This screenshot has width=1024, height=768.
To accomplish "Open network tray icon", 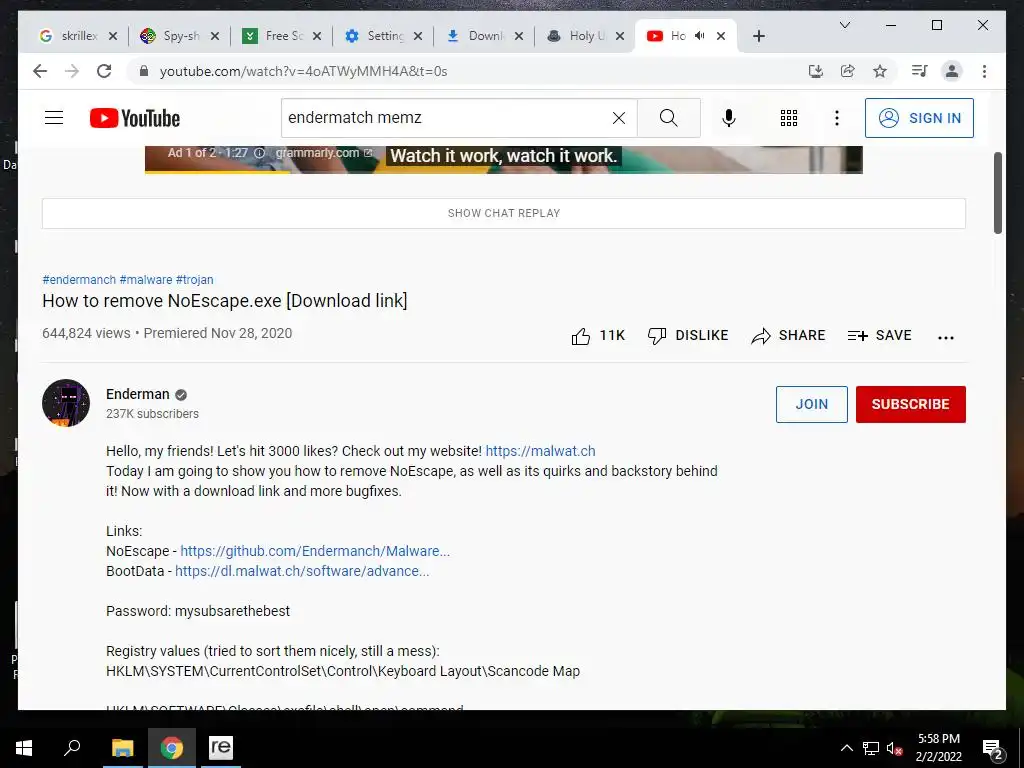I will click(x=871, y=748).
